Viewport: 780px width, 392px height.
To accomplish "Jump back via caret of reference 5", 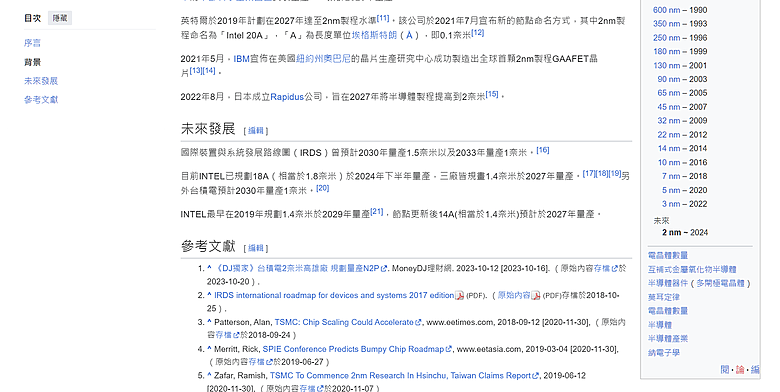I will (x=209, y=376).
